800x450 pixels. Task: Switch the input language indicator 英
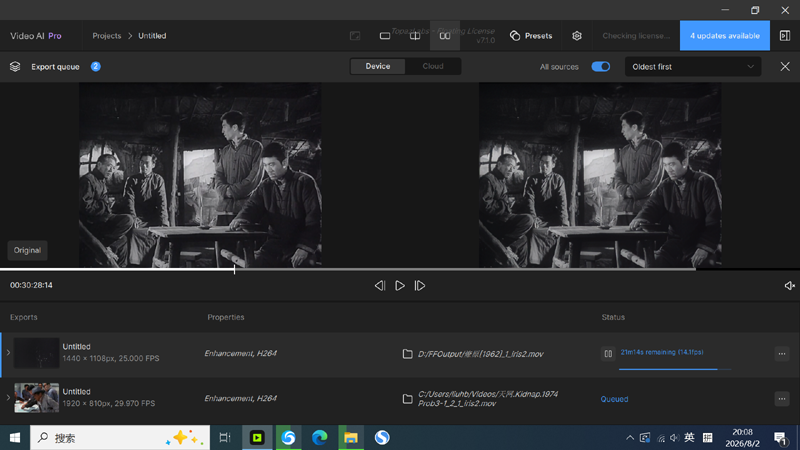(689, 437)
